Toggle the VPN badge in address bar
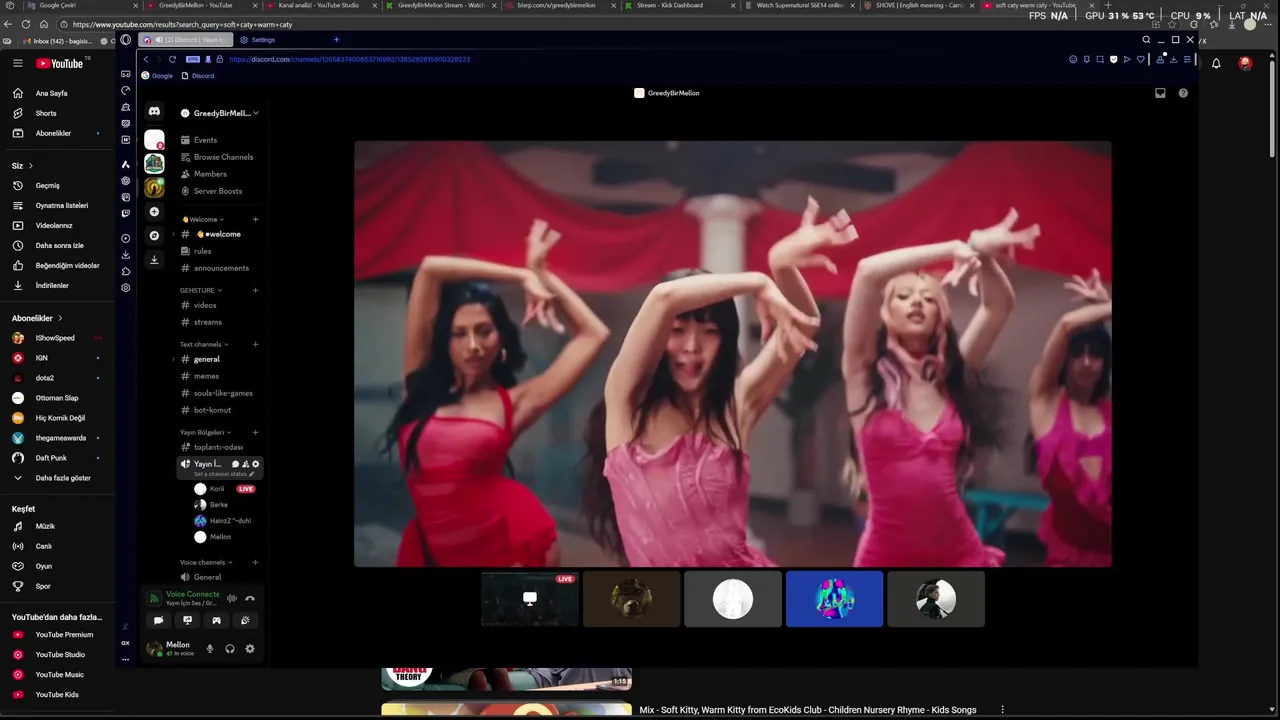 click(192, 59)
